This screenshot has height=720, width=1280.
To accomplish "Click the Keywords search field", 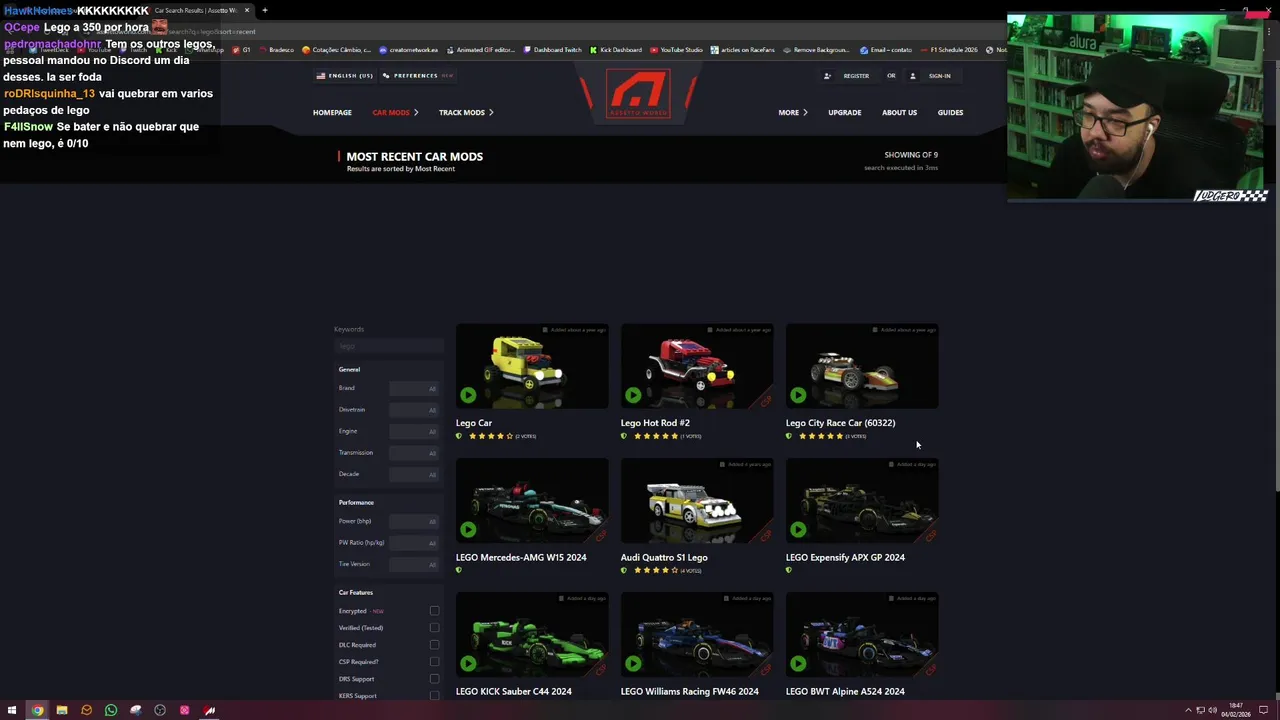I will pos(389,346).
